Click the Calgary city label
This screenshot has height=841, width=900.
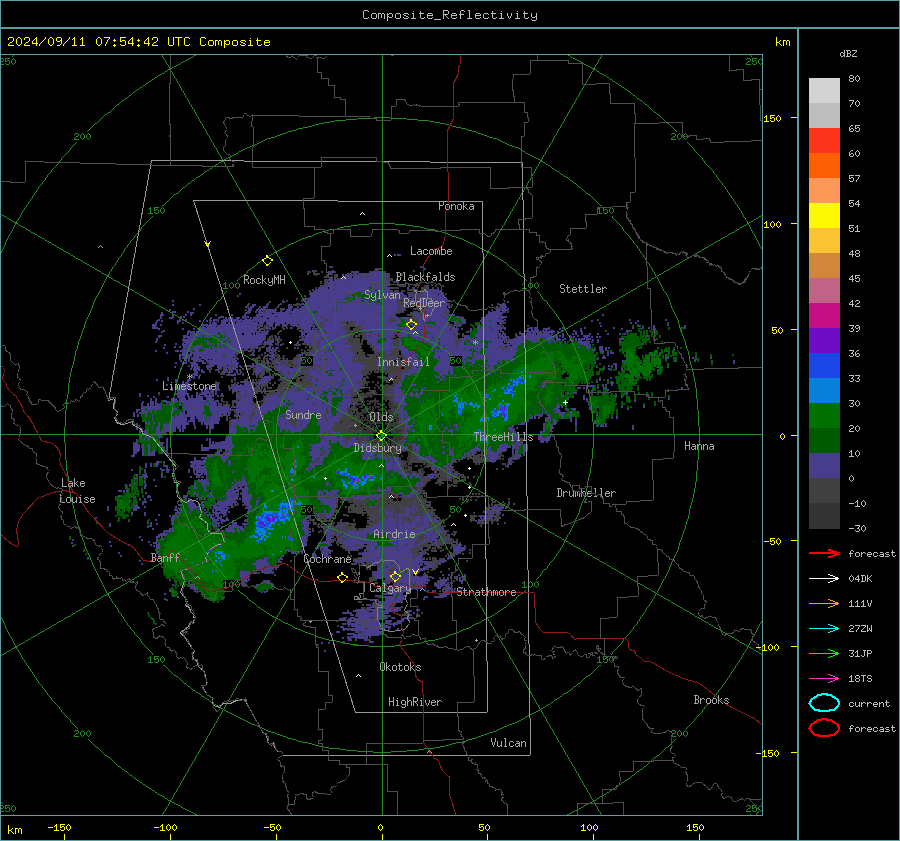click(390, 588)
